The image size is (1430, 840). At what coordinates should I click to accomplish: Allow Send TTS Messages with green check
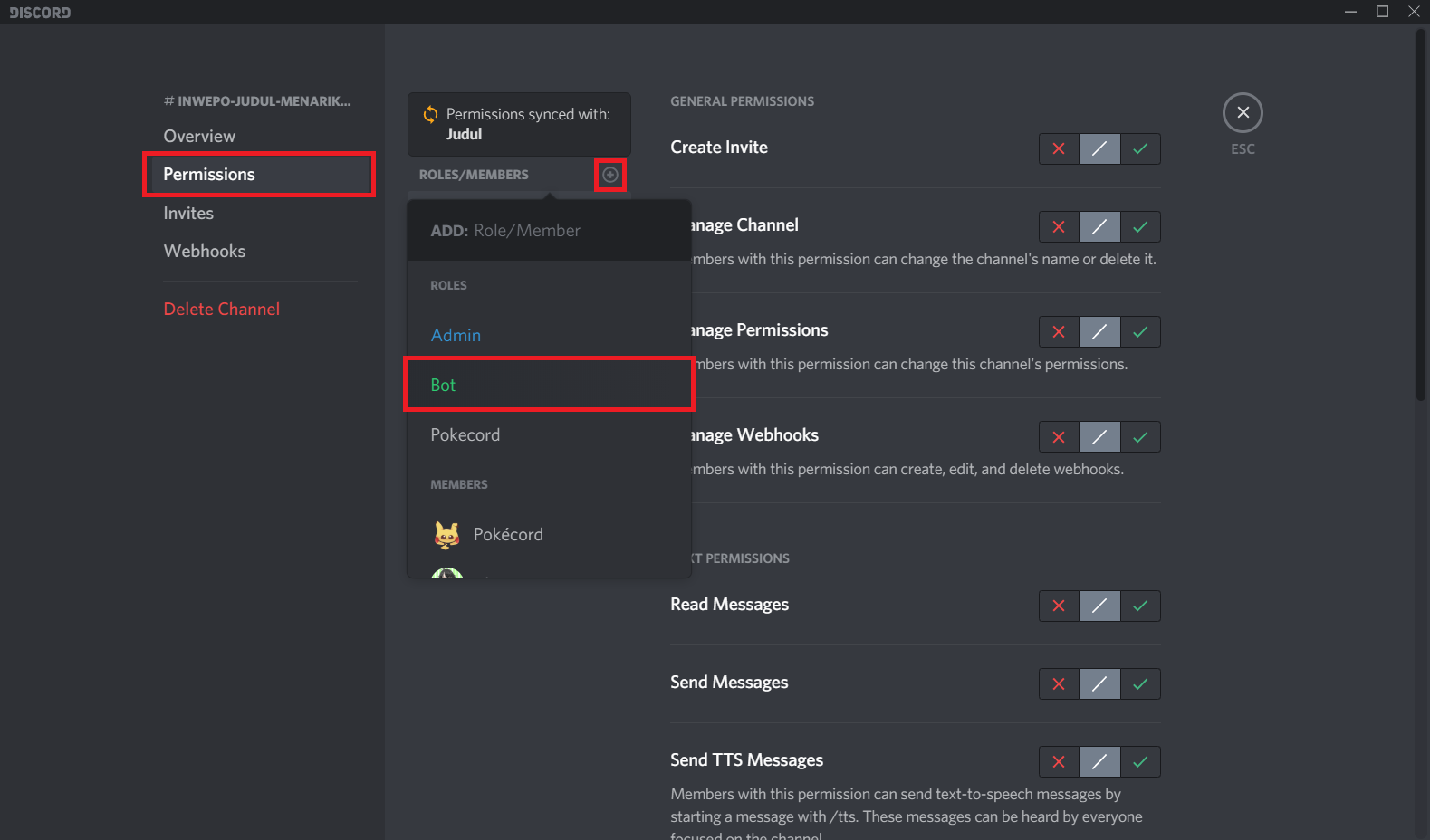point(1140,762)
